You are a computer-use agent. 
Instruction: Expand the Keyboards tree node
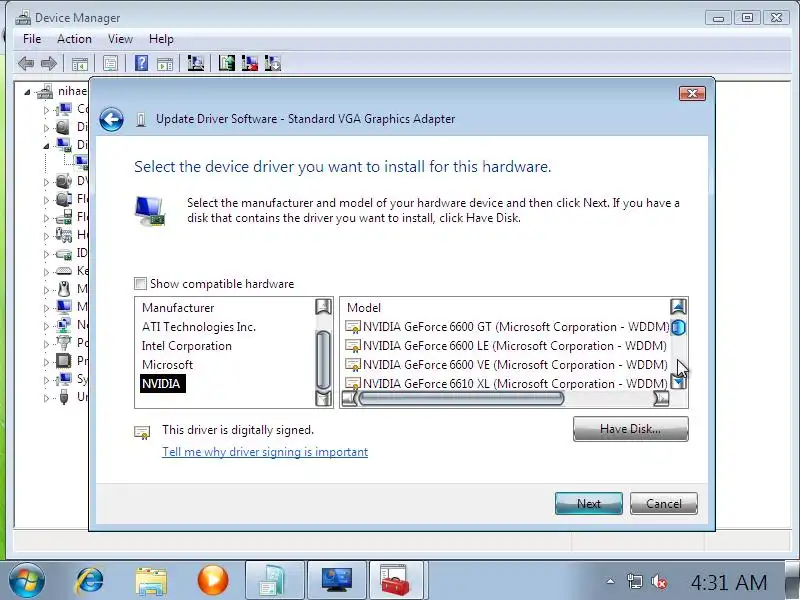46,272
